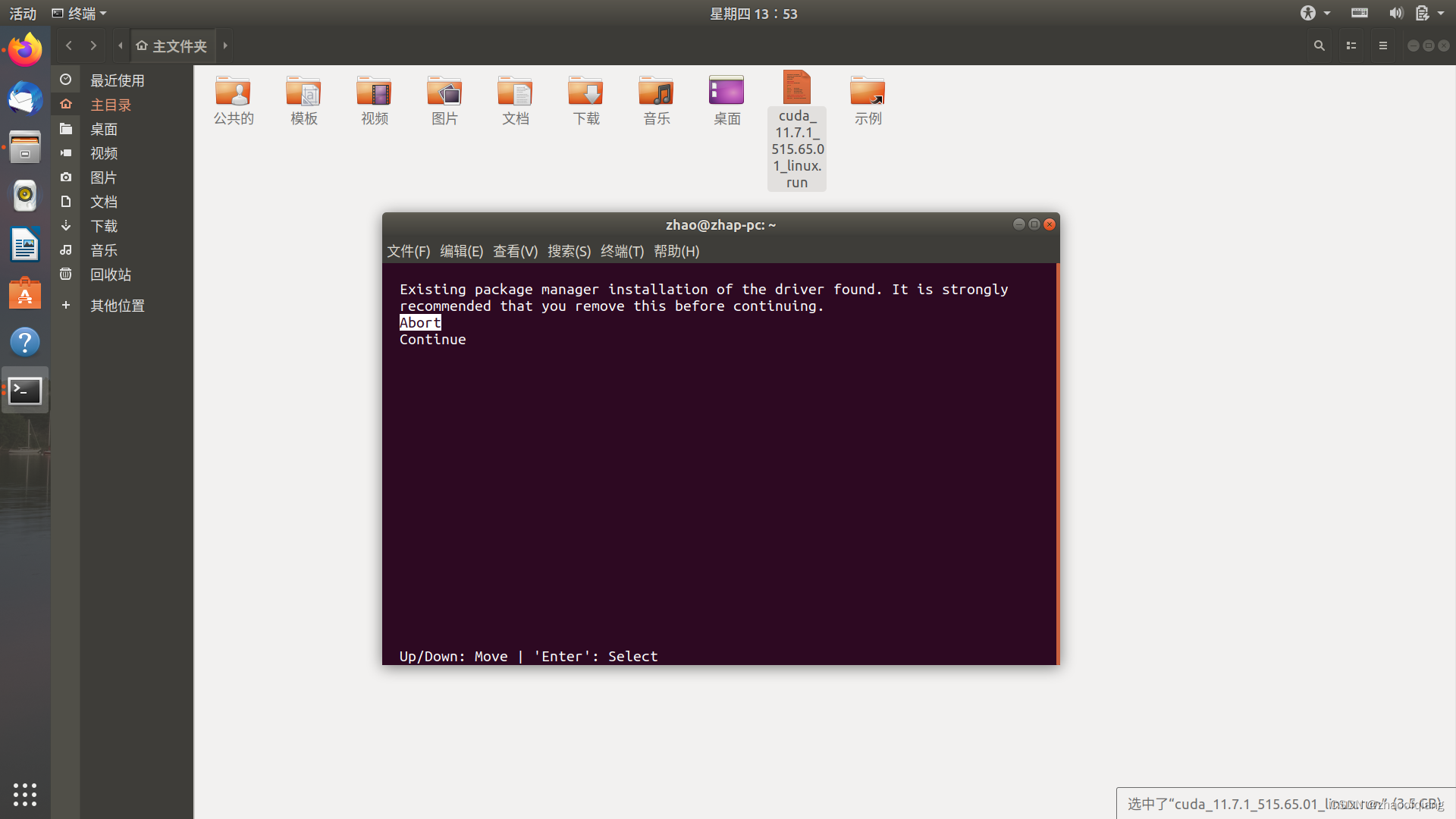Open the 下载 folder
The image size is (1456, 819).
585,100
